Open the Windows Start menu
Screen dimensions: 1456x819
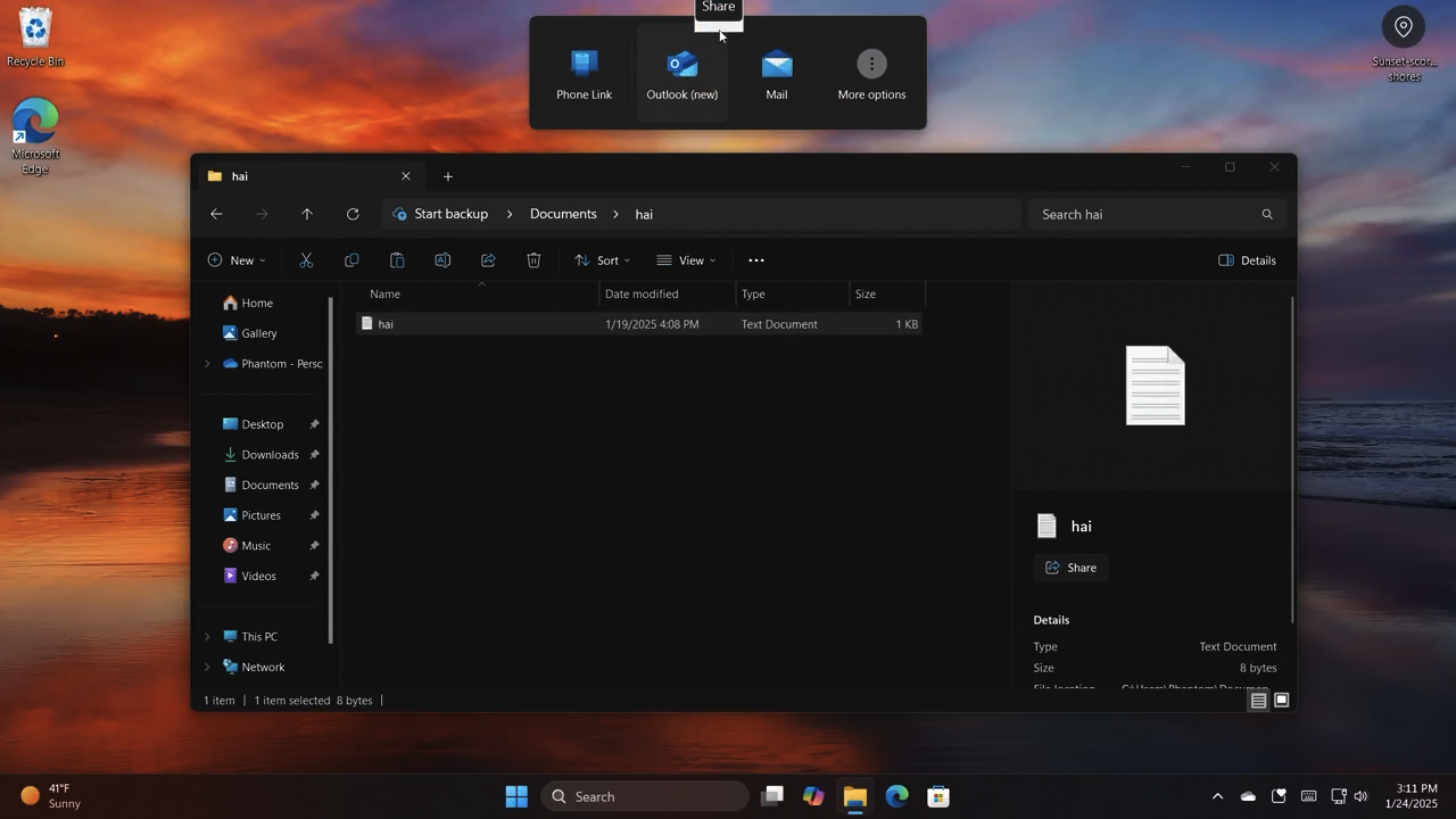point(516,796)
